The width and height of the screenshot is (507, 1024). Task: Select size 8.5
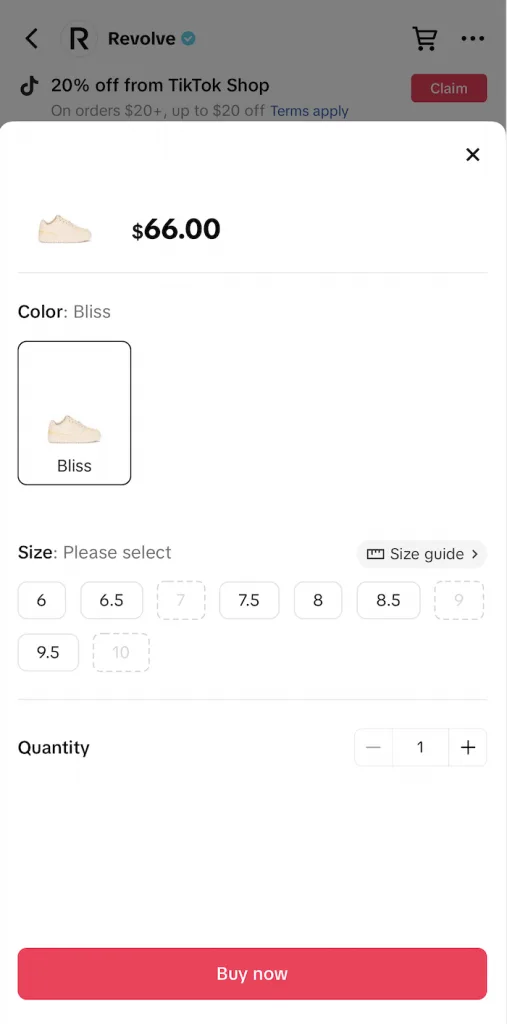tap(388, 600)
